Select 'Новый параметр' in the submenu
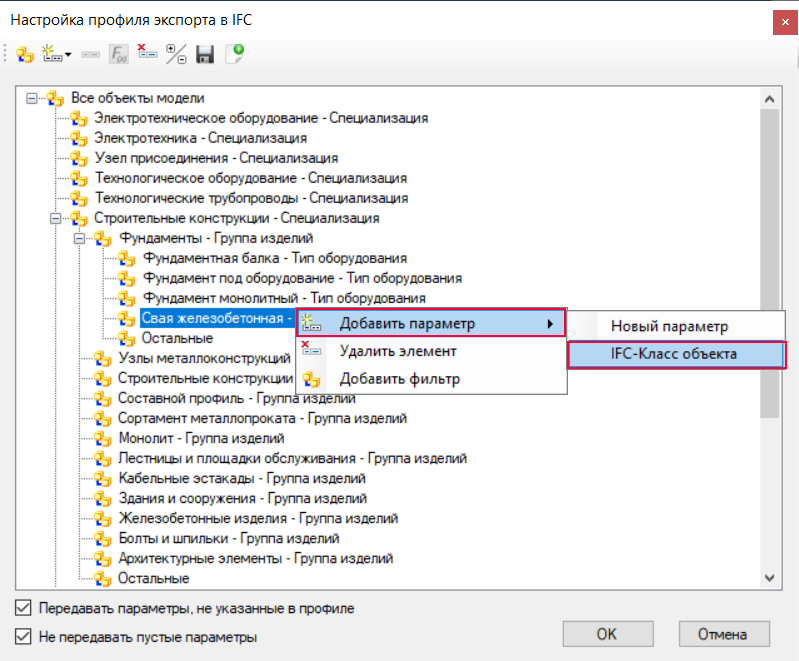Screen dimensions: 799x661 669,326
